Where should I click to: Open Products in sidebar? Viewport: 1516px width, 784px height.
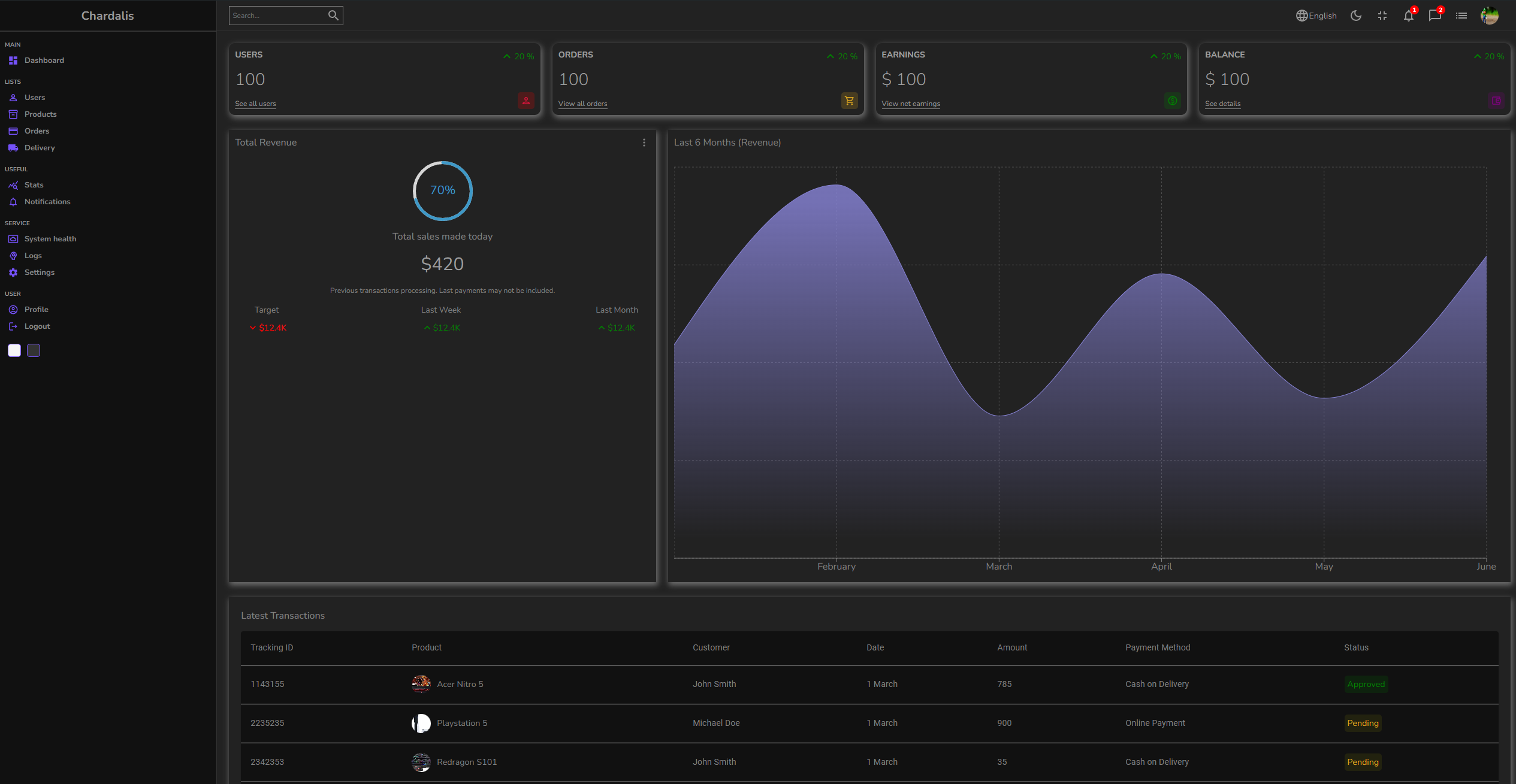pyautogui.click(x=40, y=114)
